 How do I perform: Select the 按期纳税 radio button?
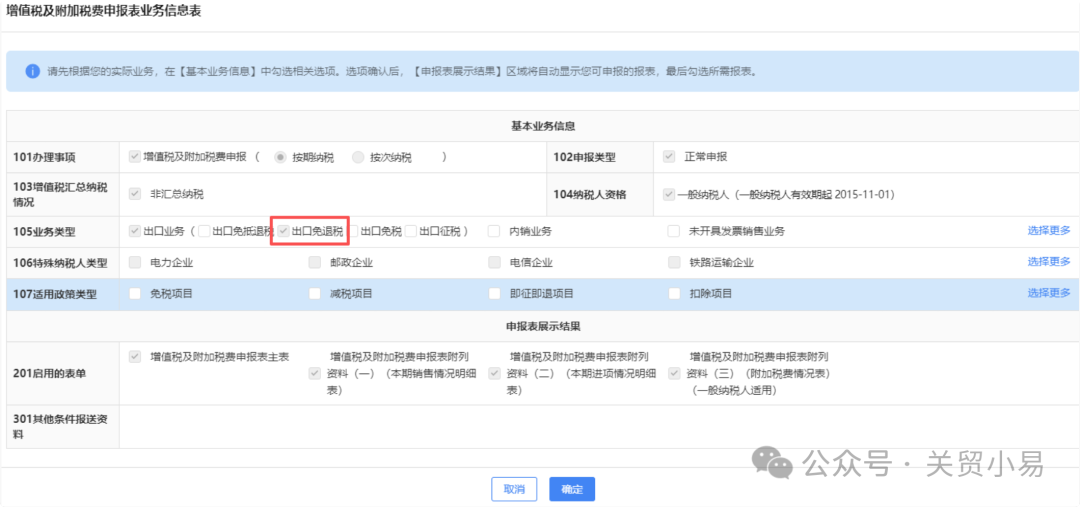(280, 157)
